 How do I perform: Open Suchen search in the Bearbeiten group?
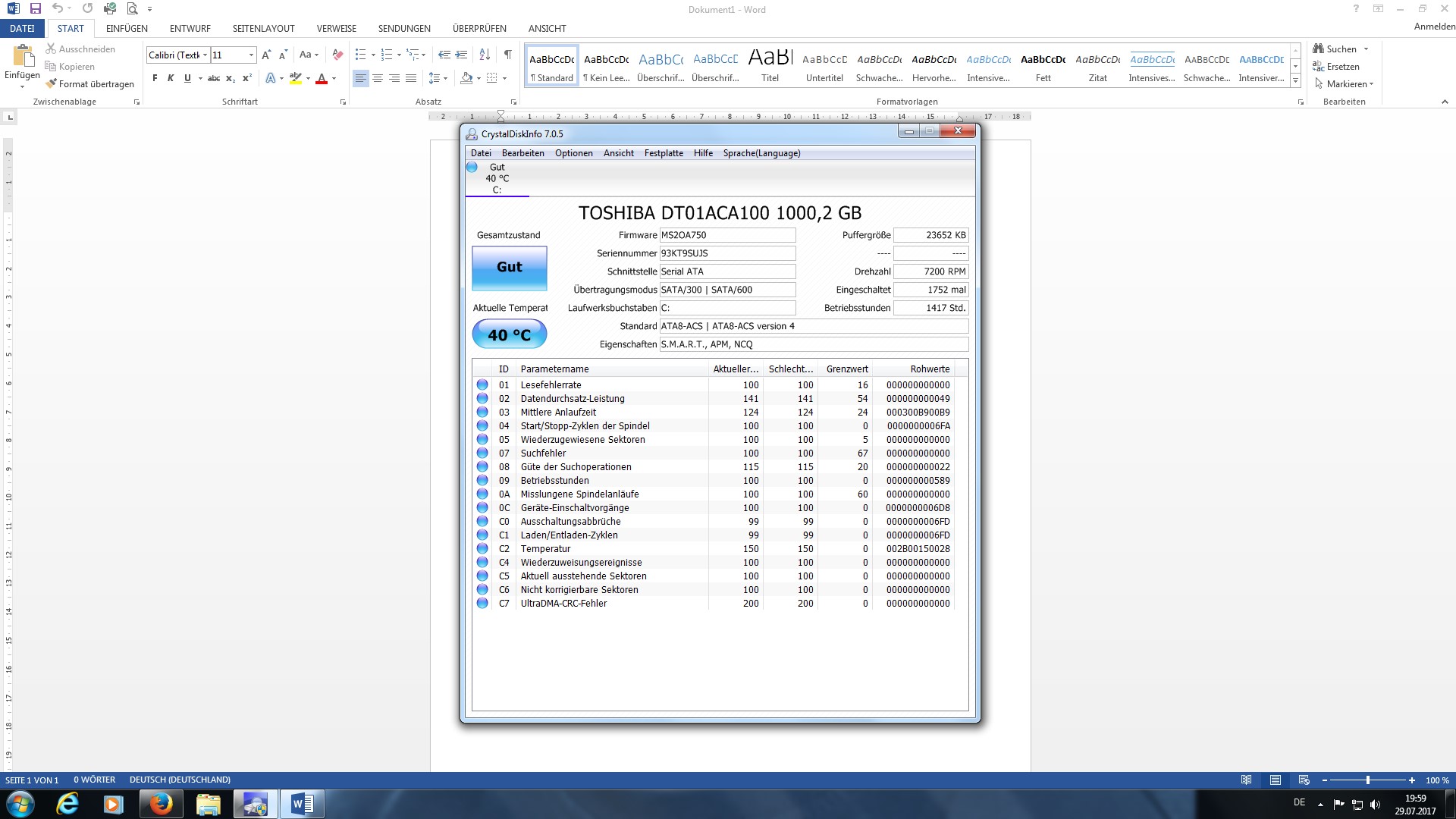pyautogui.click(x=1335, y=49)
